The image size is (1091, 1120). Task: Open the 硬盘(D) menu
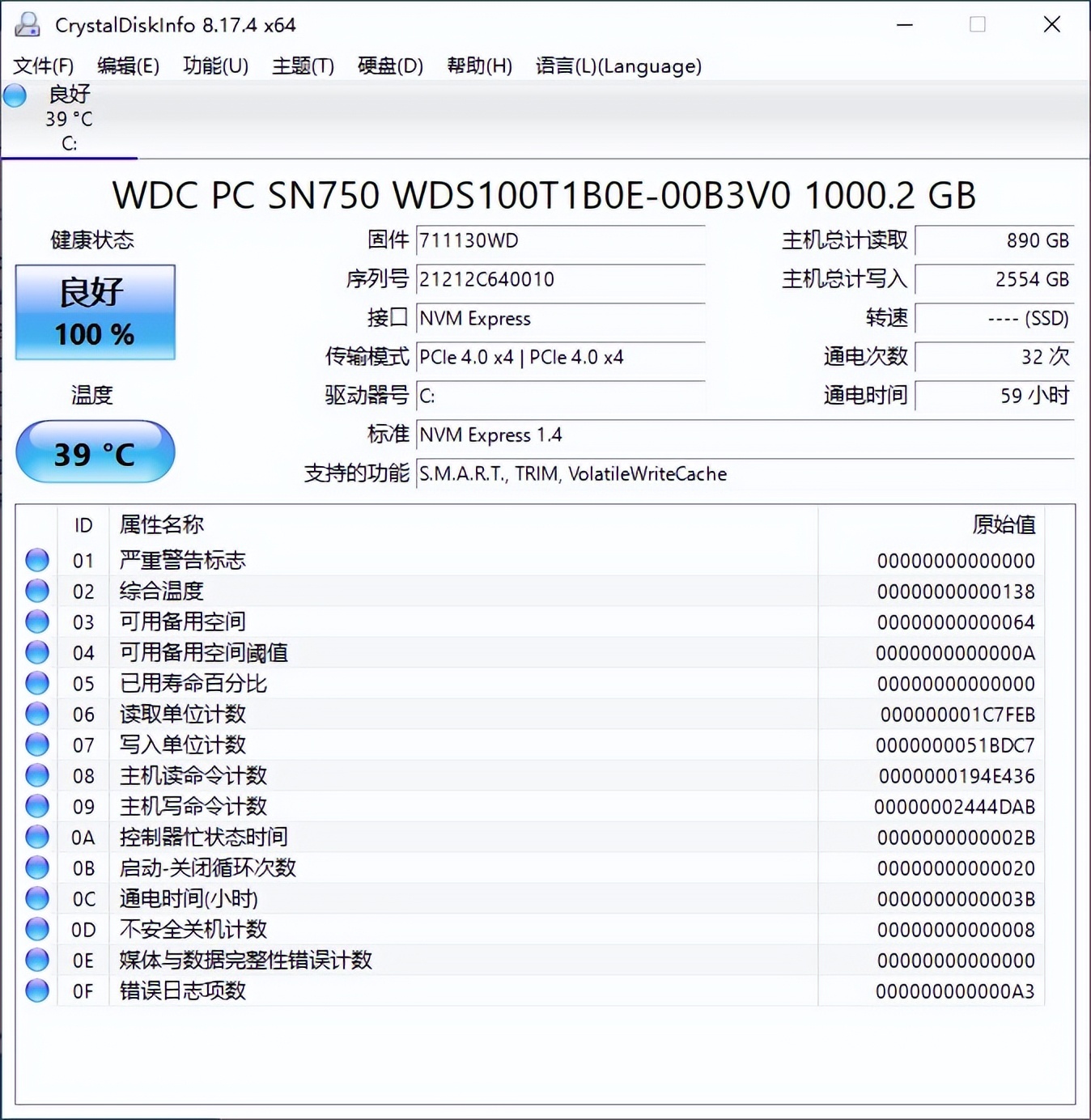coord(388,66)
